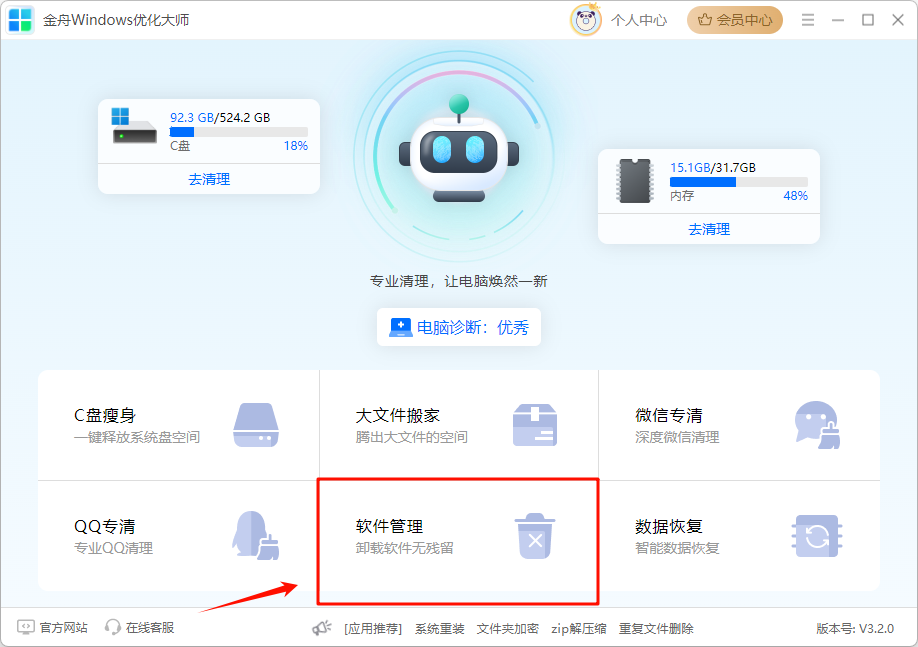
Task: Click the monitor icon beside 官方网站
Action: [x=26, y=628]
